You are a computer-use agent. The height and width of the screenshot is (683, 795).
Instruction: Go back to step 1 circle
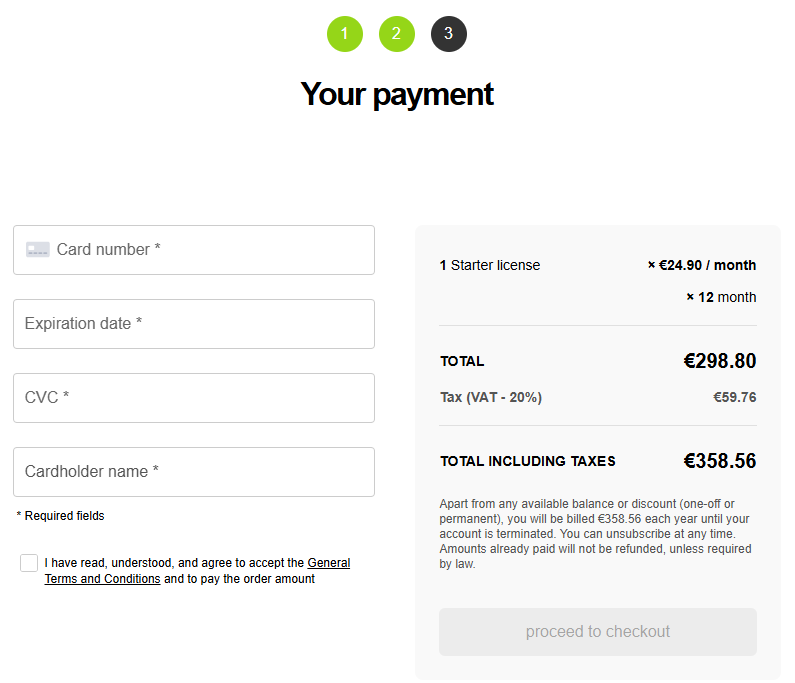(345, 34)
